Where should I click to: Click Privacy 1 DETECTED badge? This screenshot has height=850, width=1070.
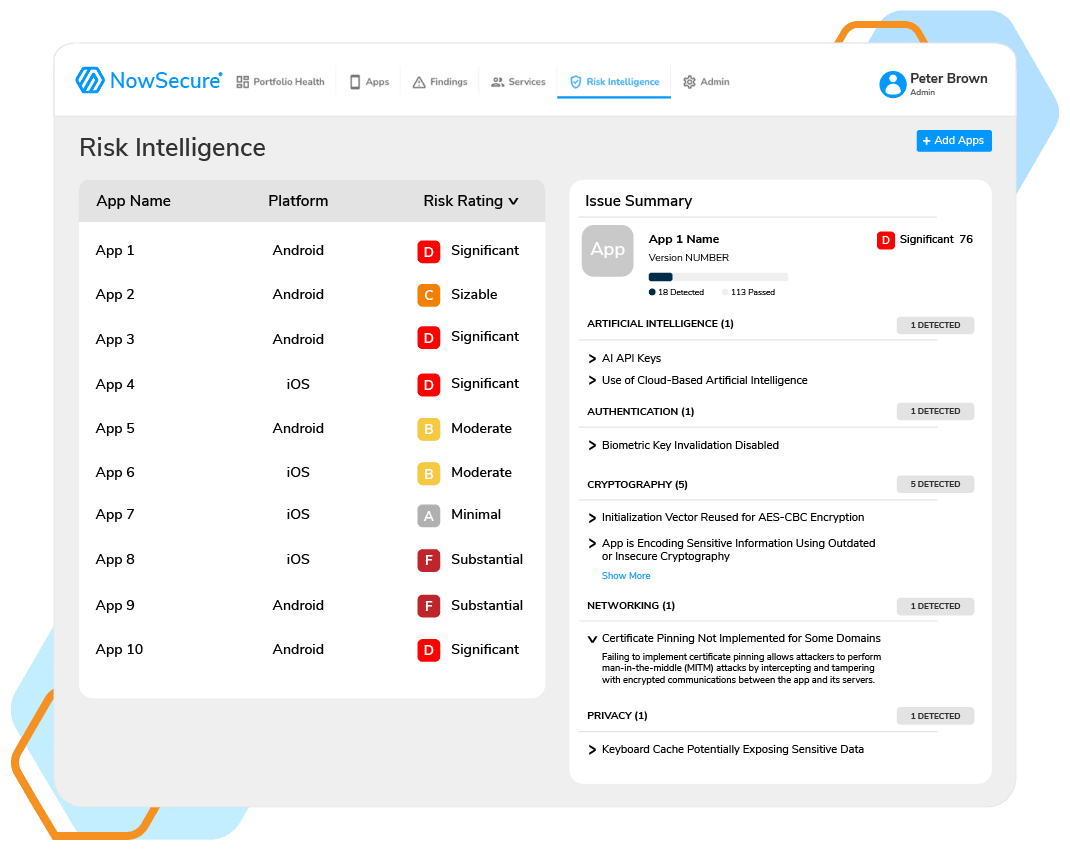click(935, 716)
